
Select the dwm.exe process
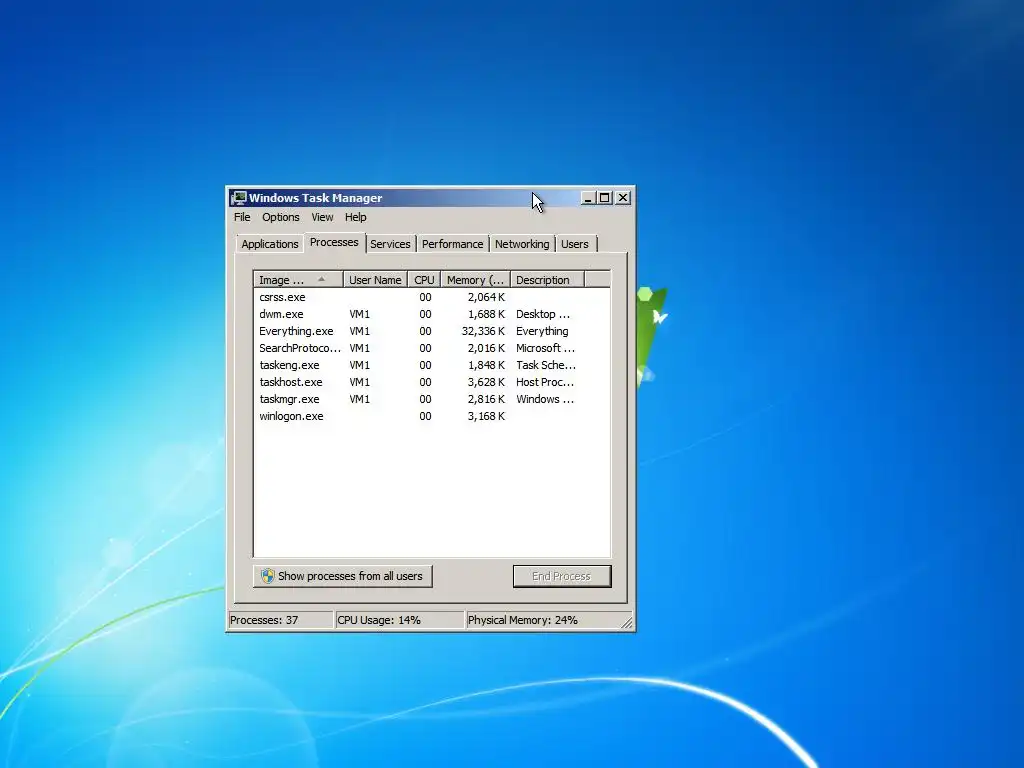pyautogui.click(x=432, y=314)
